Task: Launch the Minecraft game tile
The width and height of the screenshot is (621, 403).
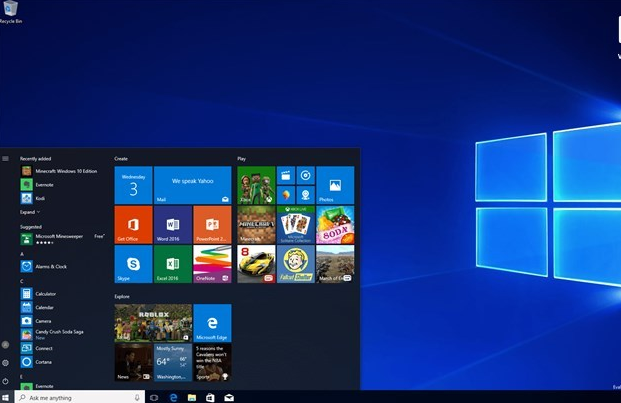Action: coord(256,224)
